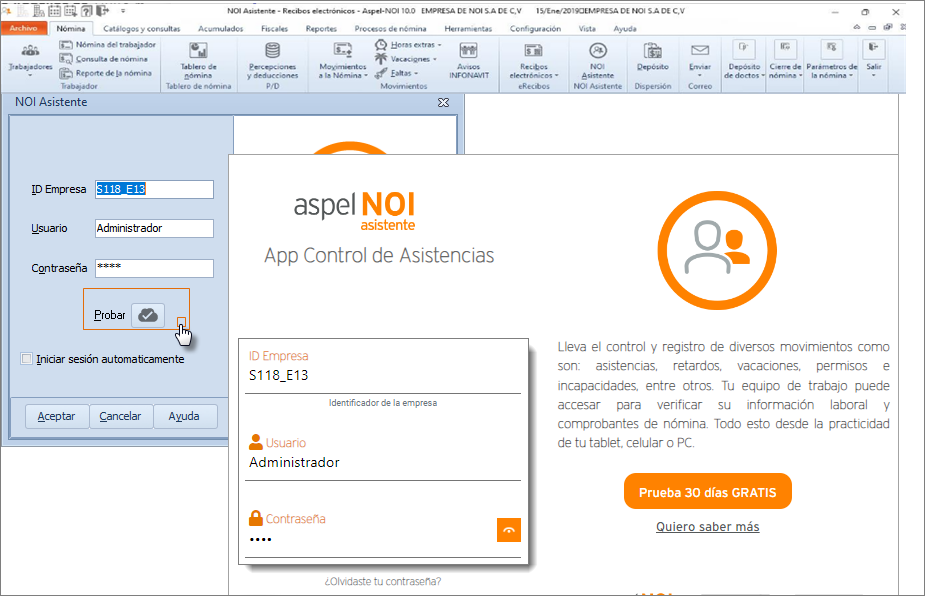Open the Procesos de nómina tab

pyautogui.click(x=389, y=29)
